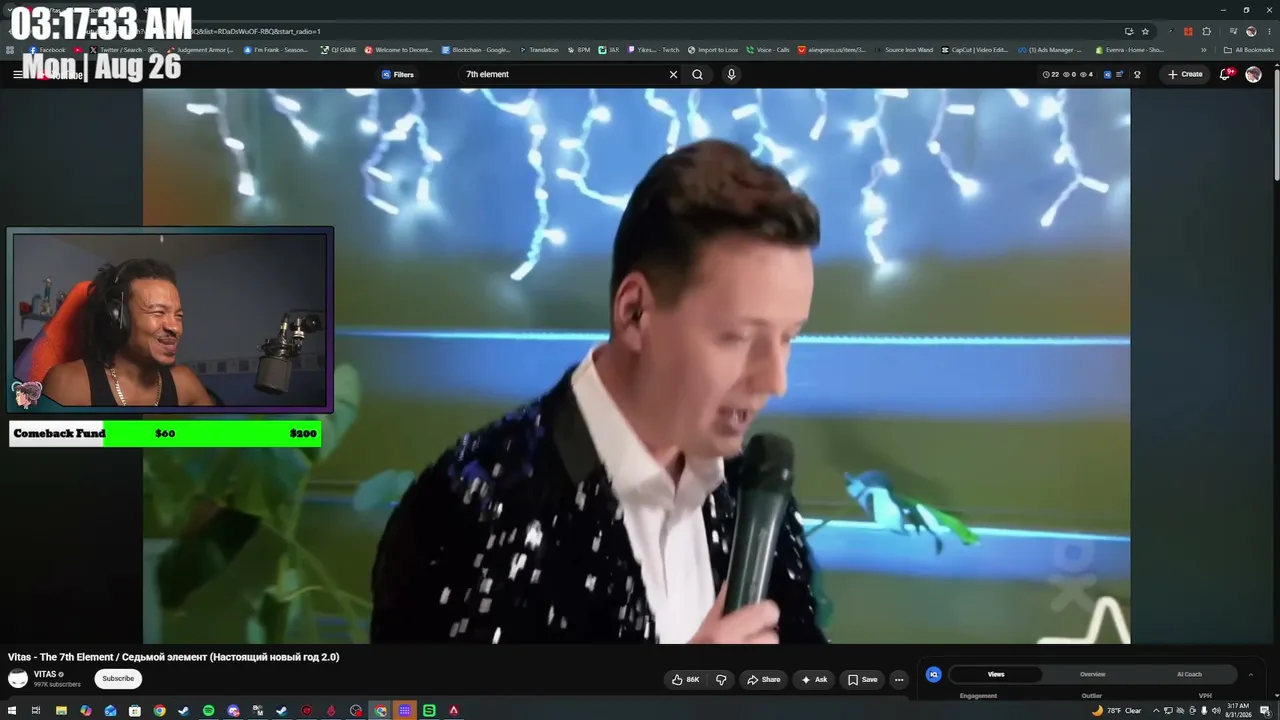
Task: Open File Explorer from the taskbar
Action: tap(61, 711)
